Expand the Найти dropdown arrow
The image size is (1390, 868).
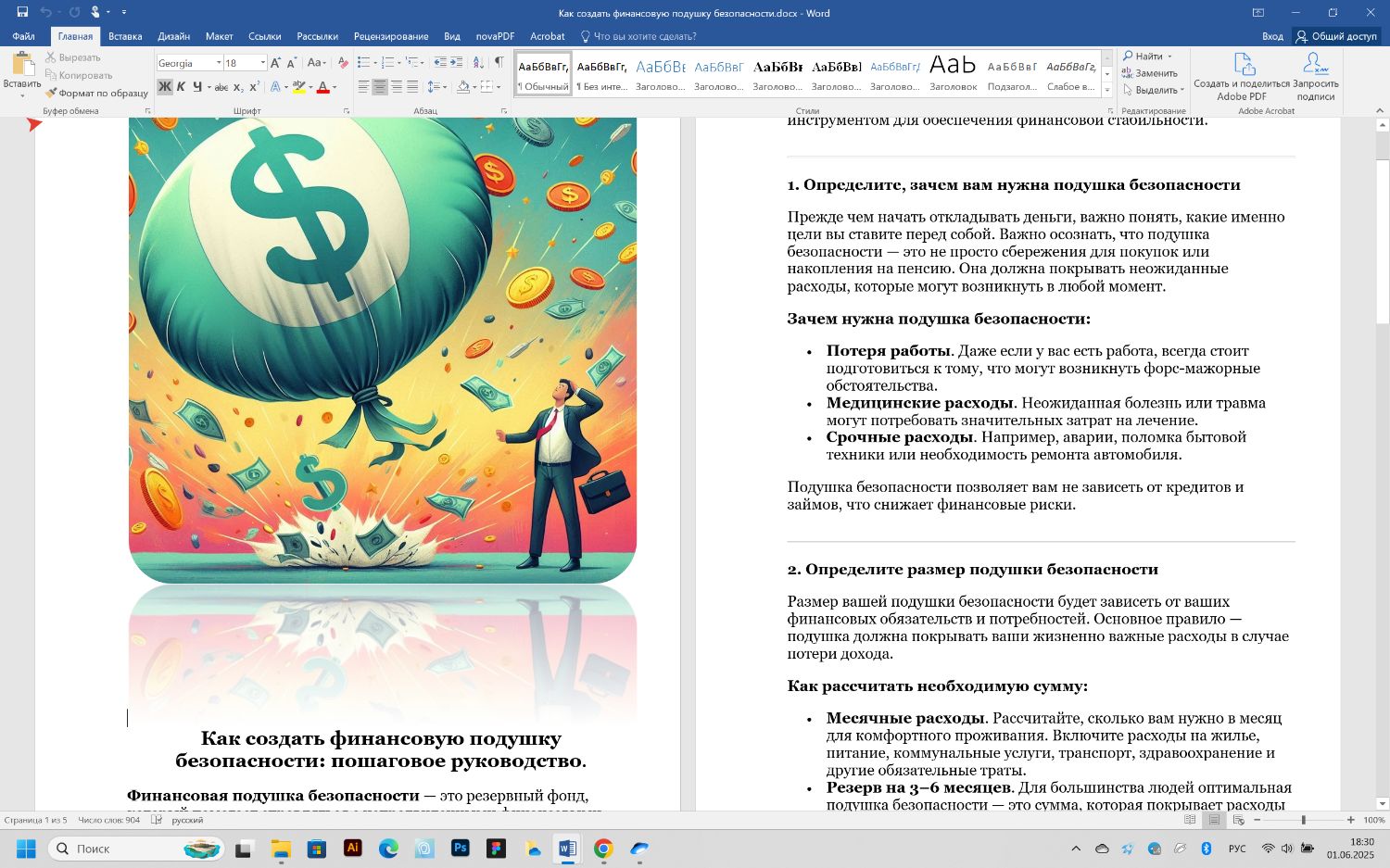1169,57
